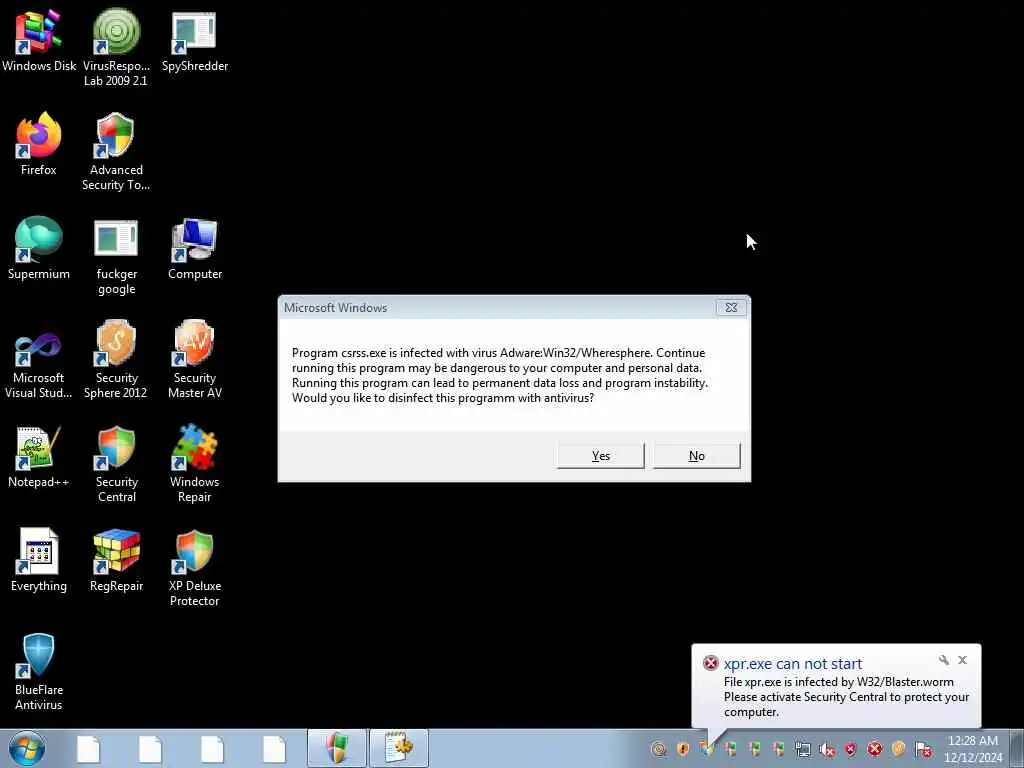Image resolution: width=1024 pixels, height=768 pixels.
Task: Open the RegRepair cube icon
Action: pos(116,560)
